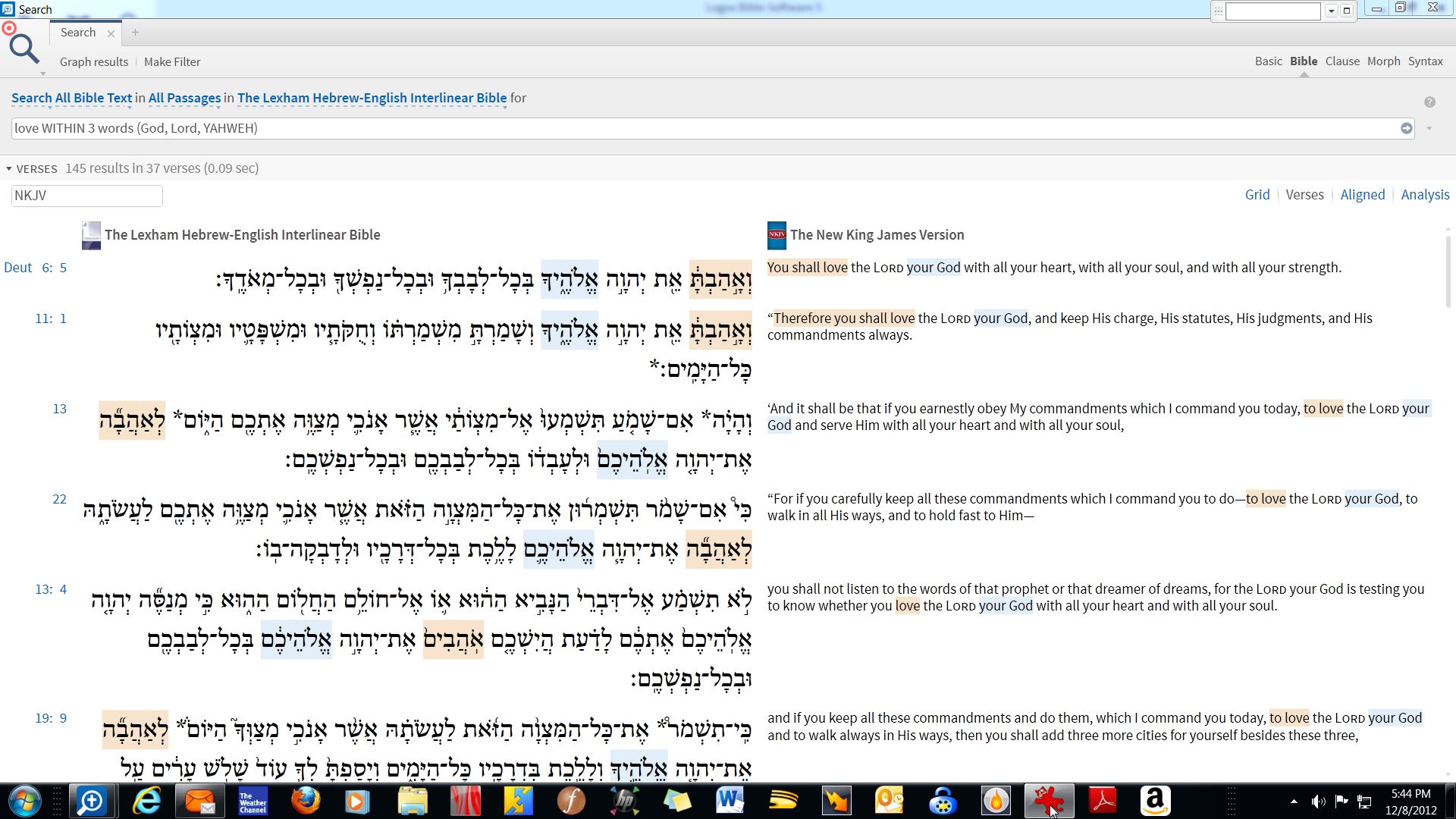Click the magnifying glass search panel icon

pyautogui.click(x=24, y=48)
